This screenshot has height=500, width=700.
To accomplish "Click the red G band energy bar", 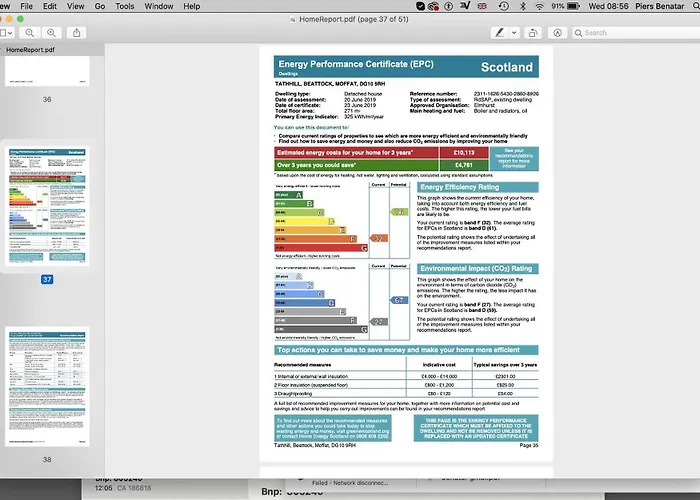I will pos(321,248).
